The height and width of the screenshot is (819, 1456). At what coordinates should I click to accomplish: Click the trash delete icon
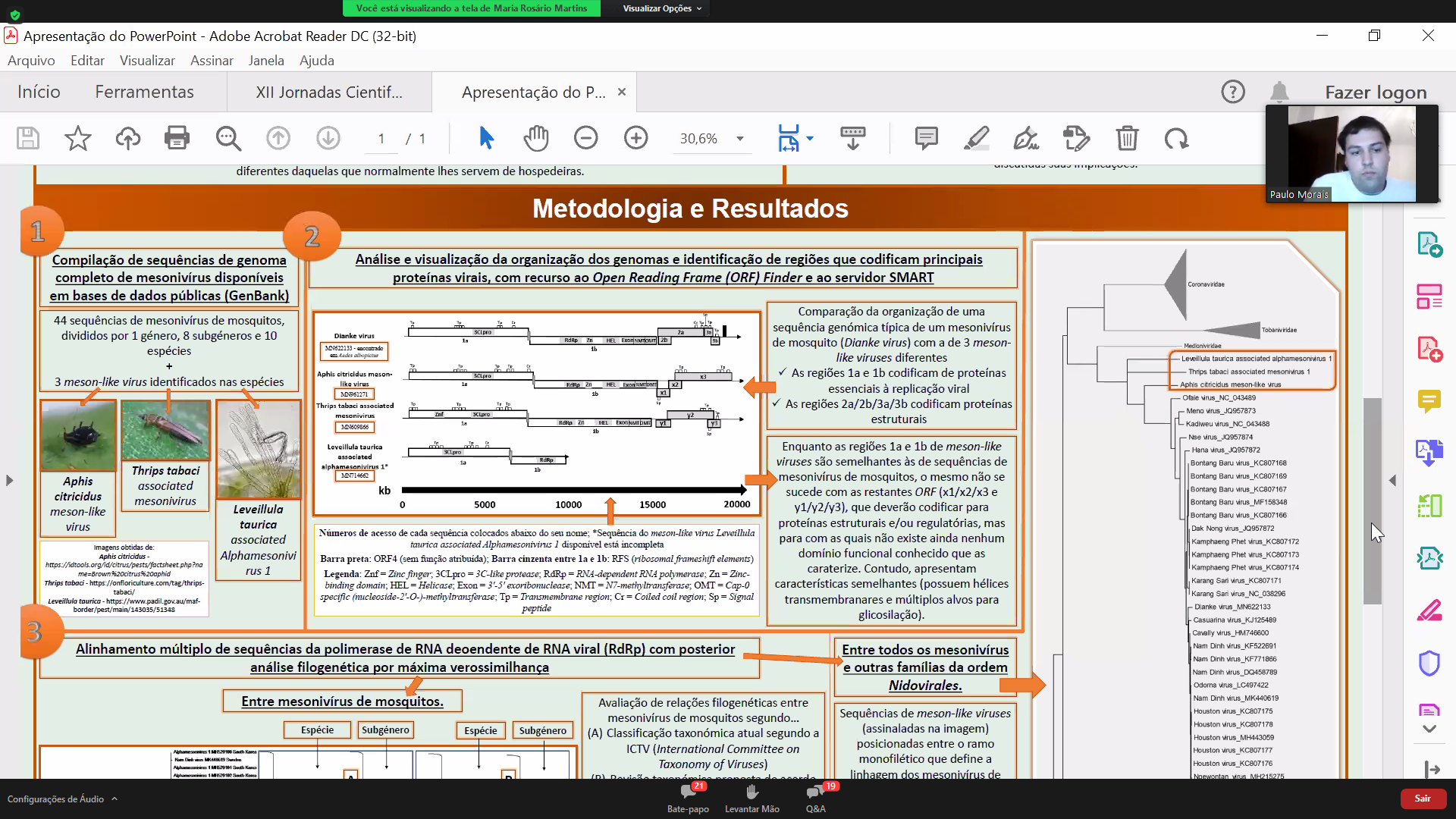click(1127, 138)
